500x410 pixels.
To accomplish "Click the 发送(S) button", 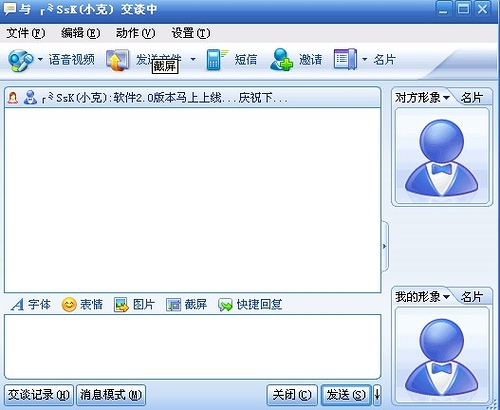I will click(346, 395).
